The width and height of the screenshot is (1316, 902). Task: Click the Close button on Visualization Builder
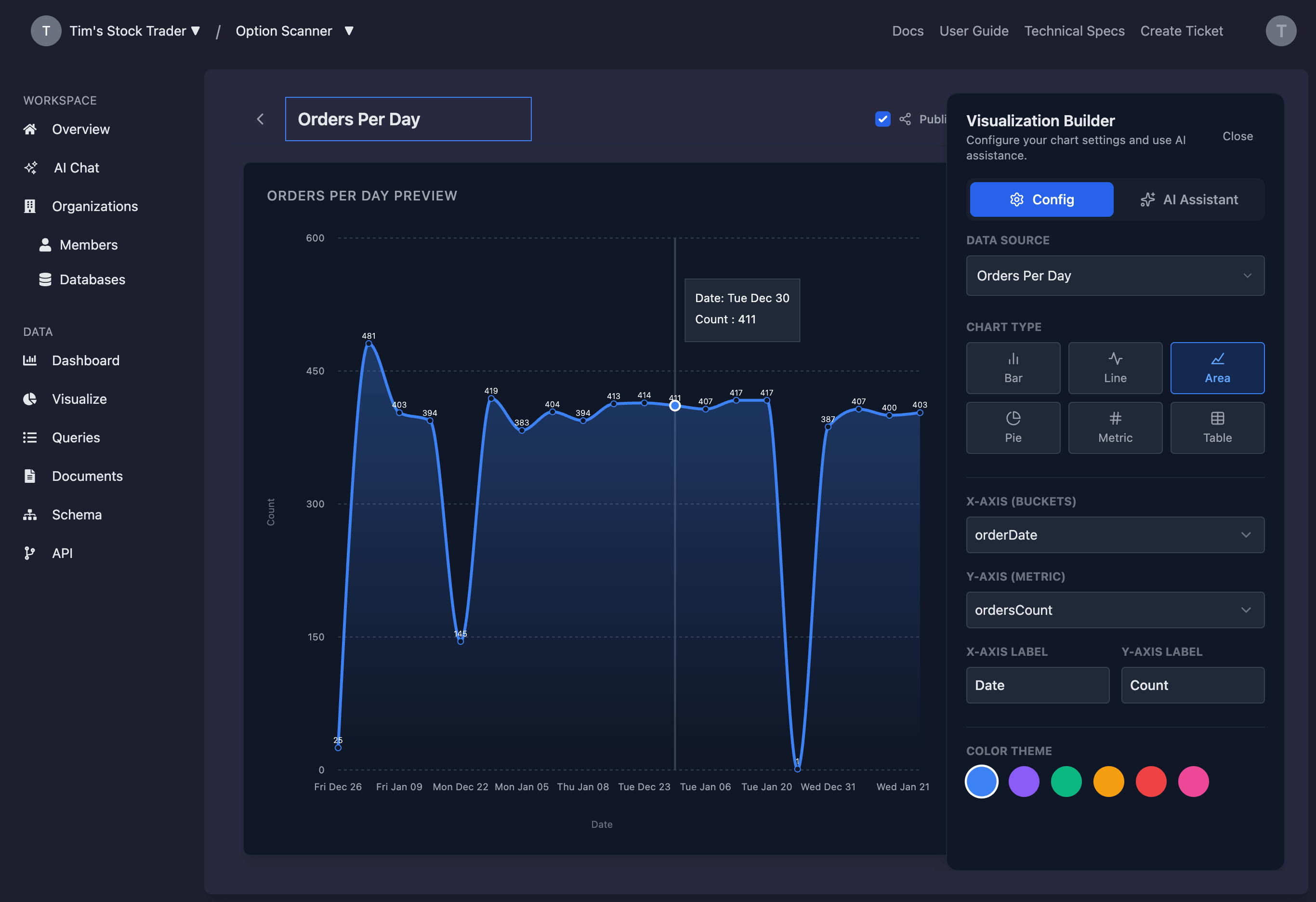(1237, 136)
